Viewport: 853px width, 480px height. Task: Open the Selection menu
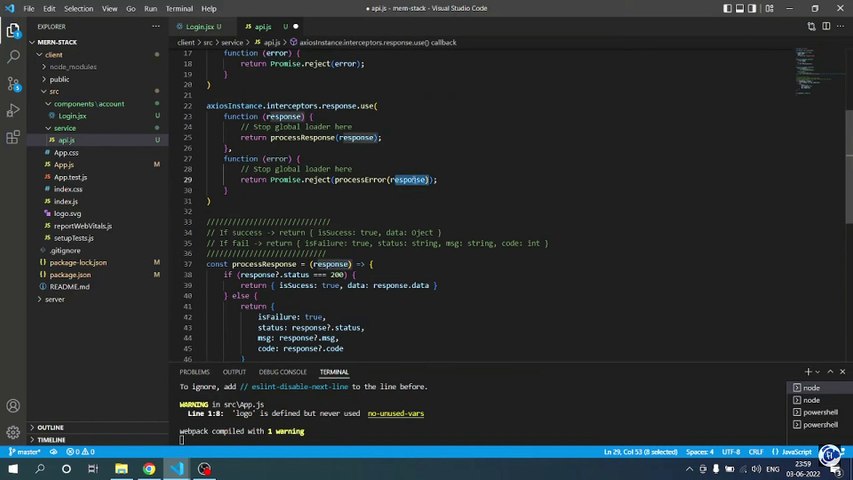coord(78,8)
